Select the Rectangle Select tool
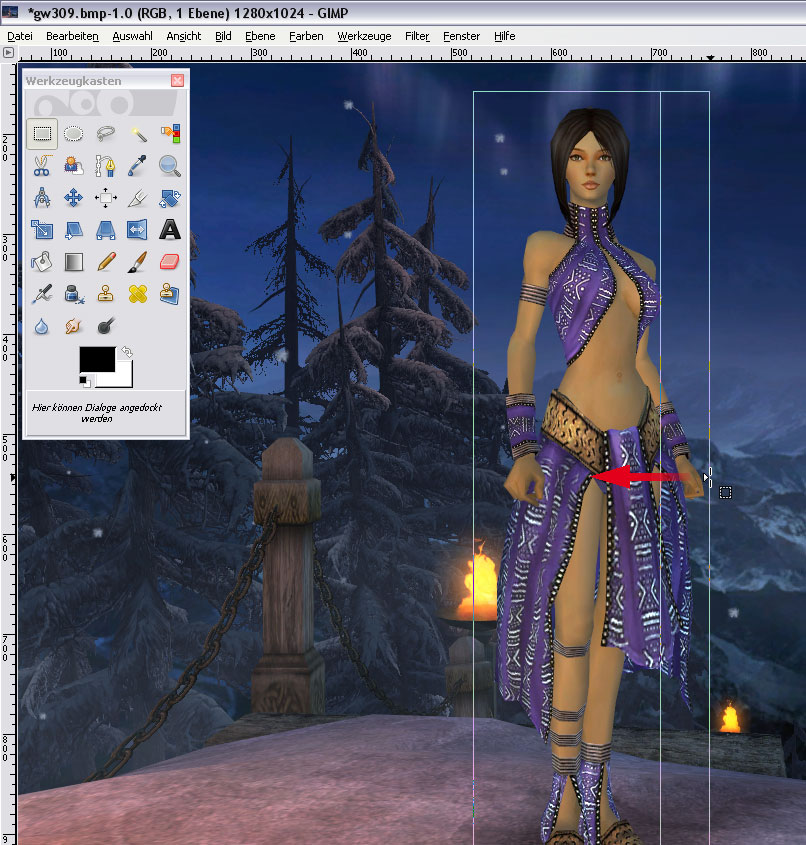The height and width of the screenshot is (845, 806). (41, 133)
